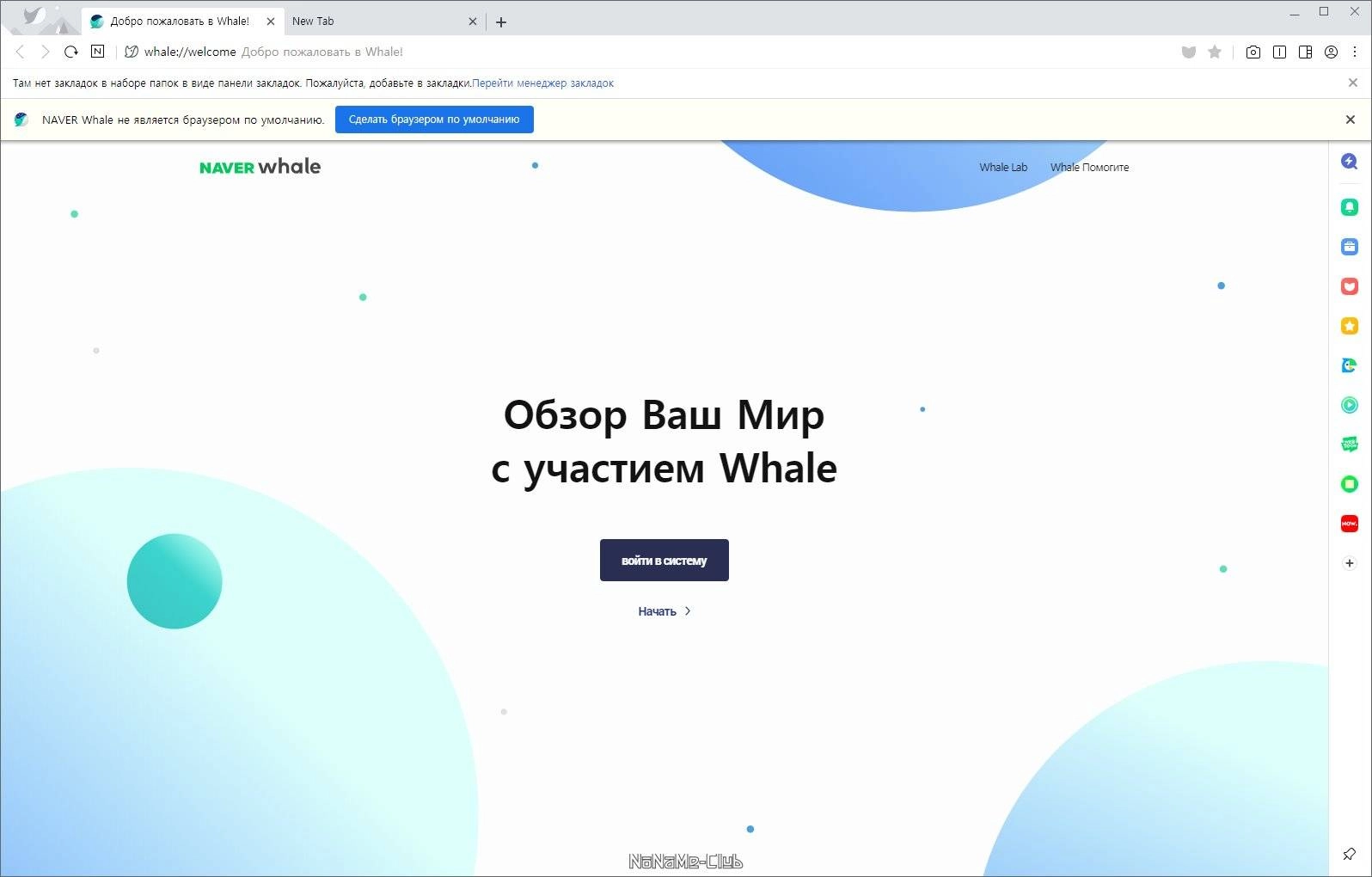The width and height of the screenshot is (1372, 877).
Task: Open the Whale Lab menu link
Action: tap(1003, 168)
